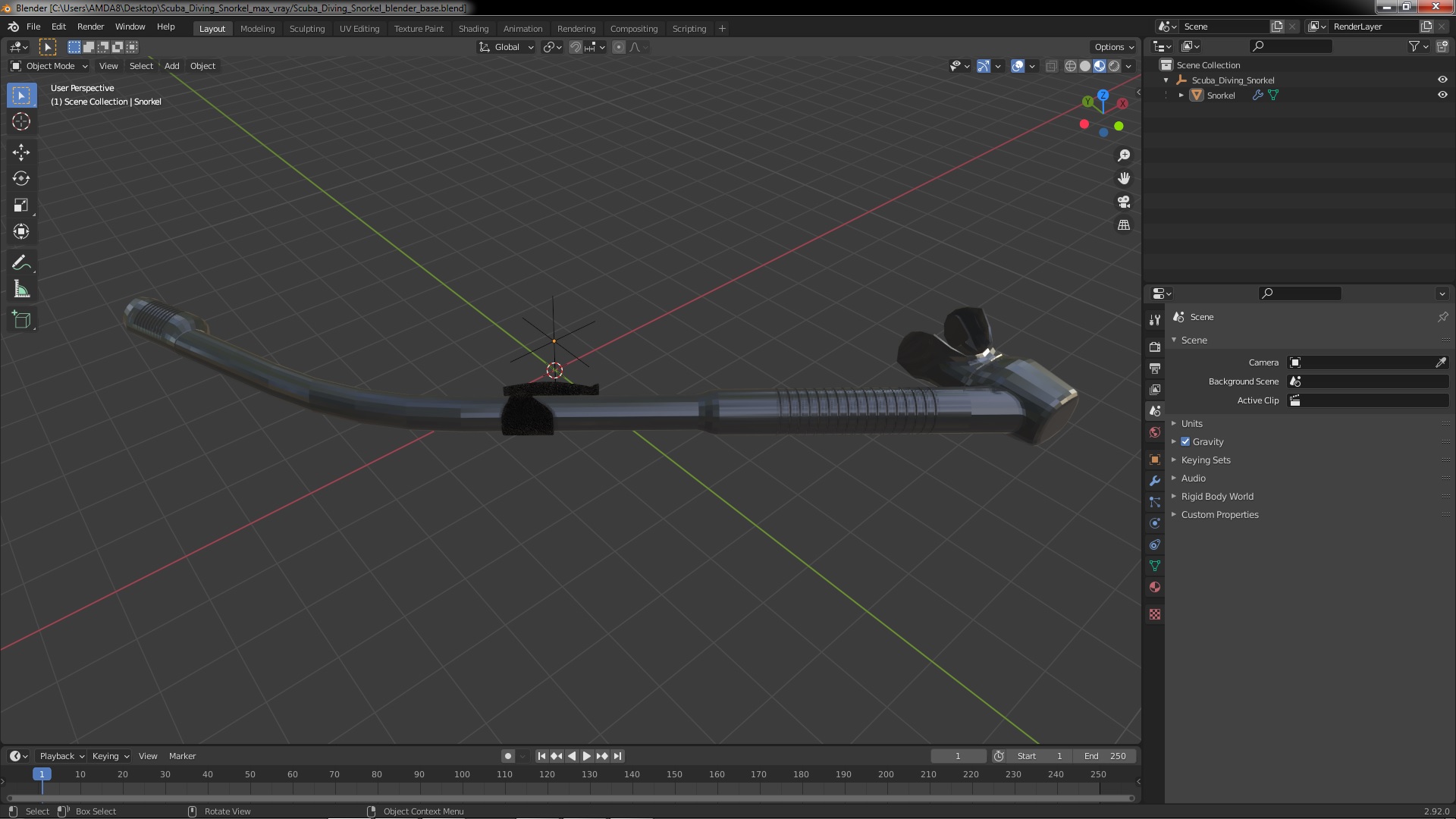Open the Render properties tab
The width and height of the screenshot is (1456, 819).
tap(1155, 347)
